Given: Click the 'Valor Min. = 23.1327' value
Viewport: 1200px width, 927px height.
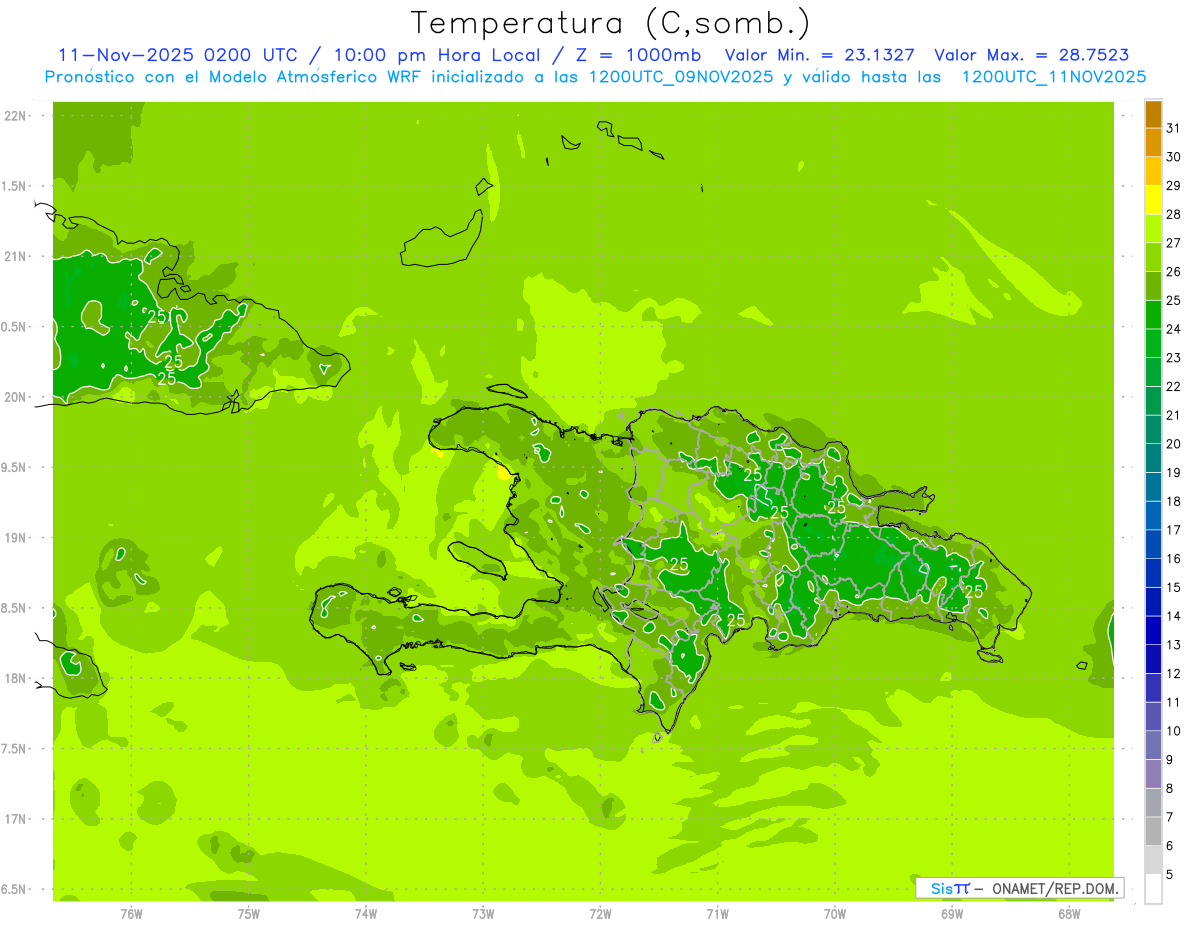Looking at the screenshot, I should [x=819, y=55].
